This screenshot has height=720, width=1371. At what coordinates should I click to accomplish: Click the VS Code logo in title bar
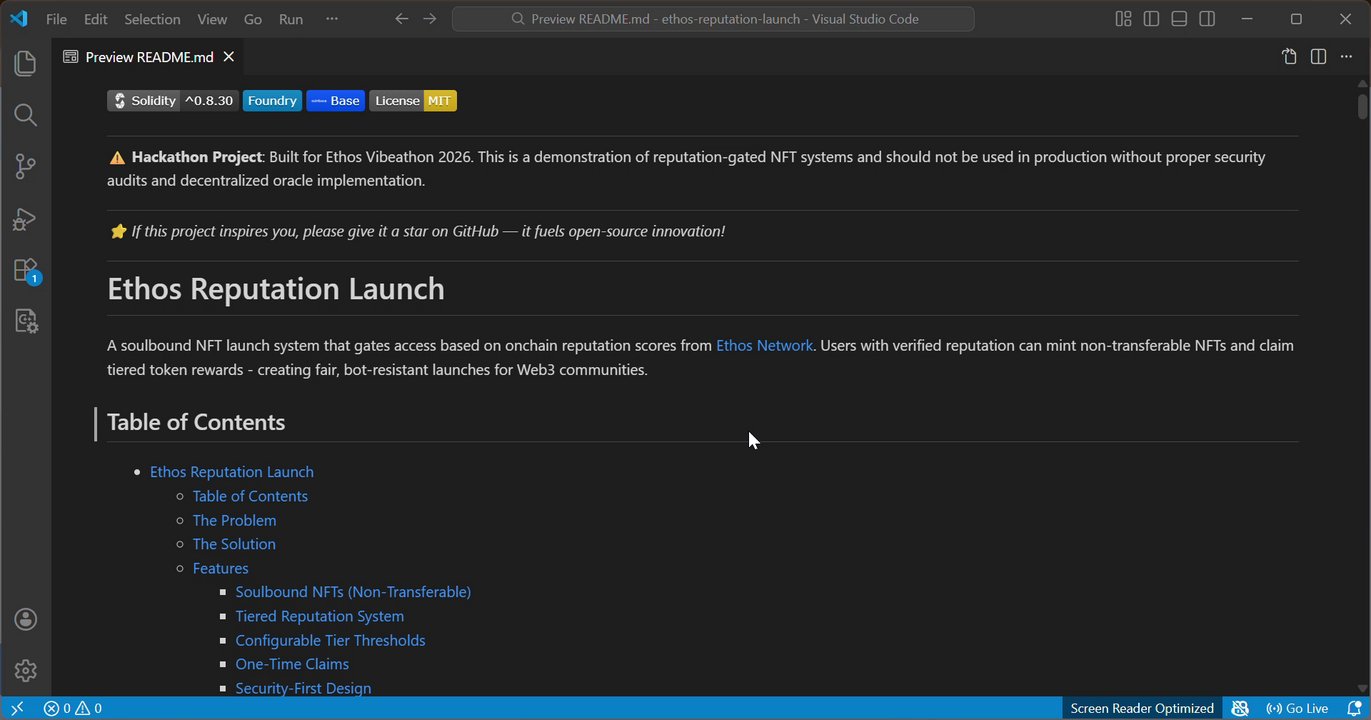[19, 19]
